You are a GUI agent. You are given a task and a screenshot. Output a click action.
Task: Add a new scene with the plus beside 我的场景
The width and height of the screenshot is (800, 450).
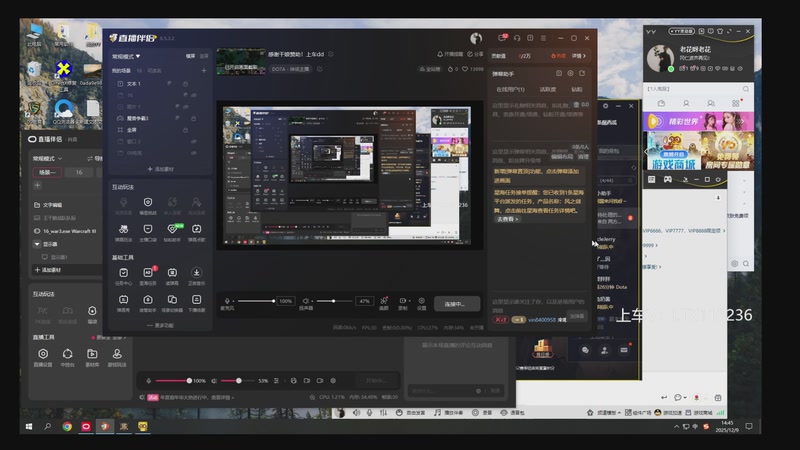pyautogui.click(x=204, y=70)
